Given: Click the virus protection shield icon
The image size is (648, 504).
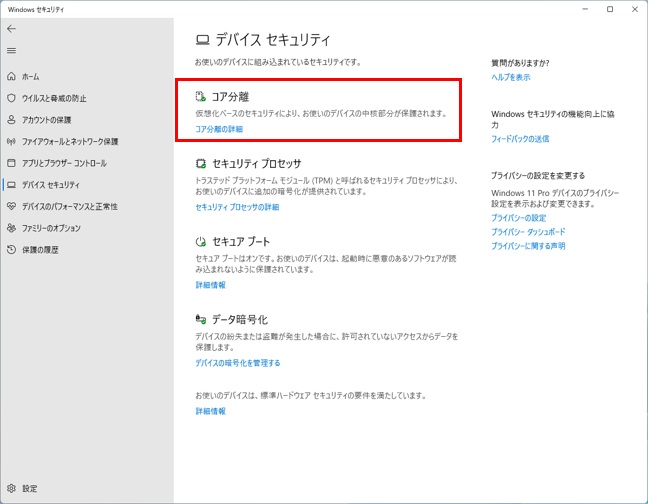Looking at the screenshot, I should coord(12,98).
